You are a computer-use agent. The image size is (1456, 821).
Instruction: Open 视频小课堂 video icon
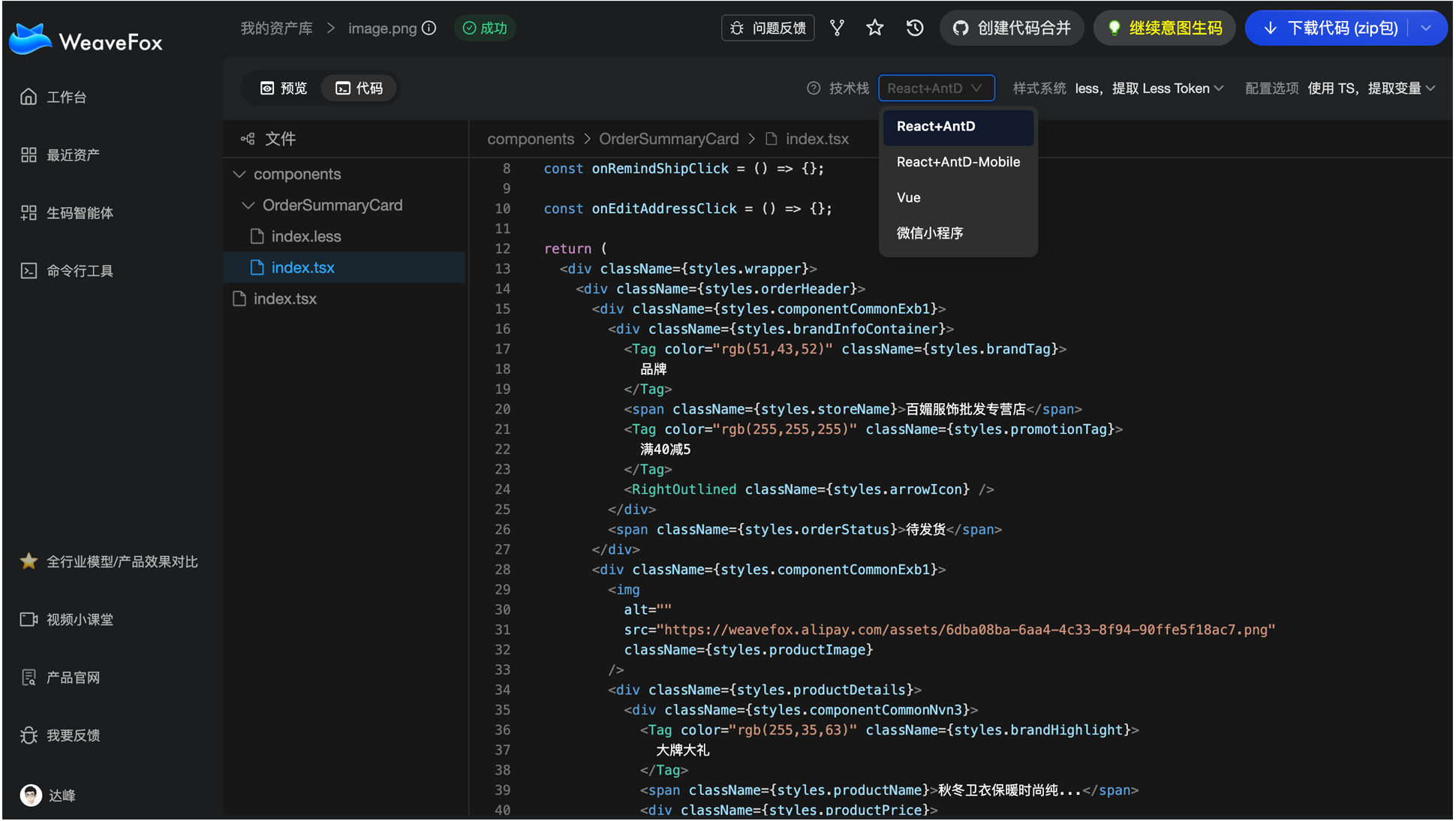[x=29, y=619]
